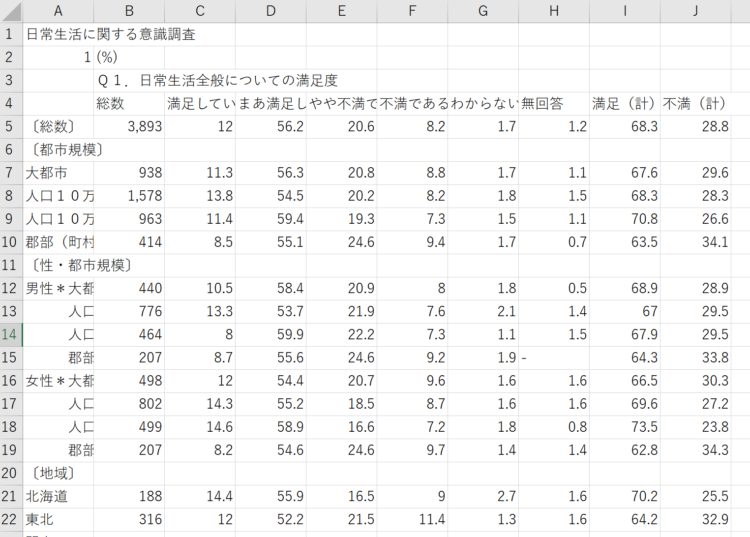The height and width of the screenshot is (537, 750).
Task: Click the value 963 in column B
Action: click(151, 219)
